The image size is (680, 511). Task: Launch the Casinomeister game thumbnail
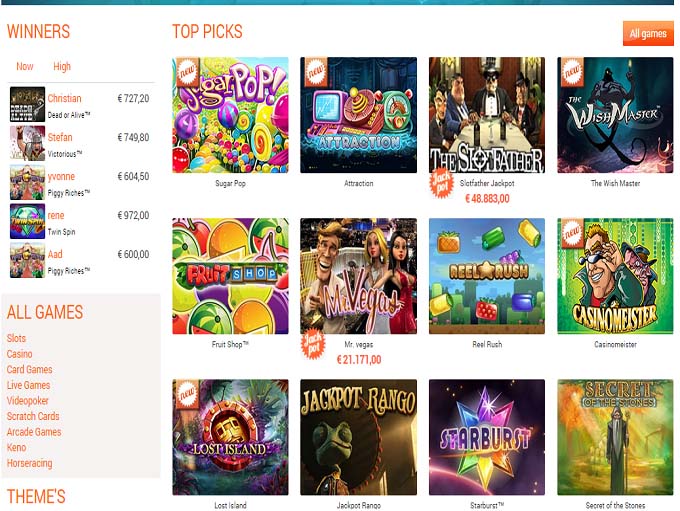(615, 276)
